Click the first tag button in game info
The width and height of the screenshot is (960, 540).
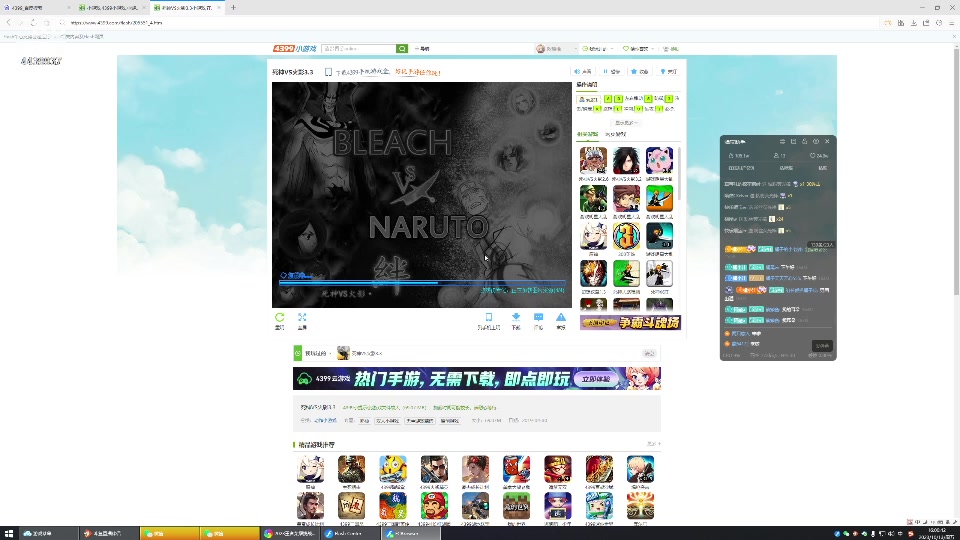coord(364,421)
